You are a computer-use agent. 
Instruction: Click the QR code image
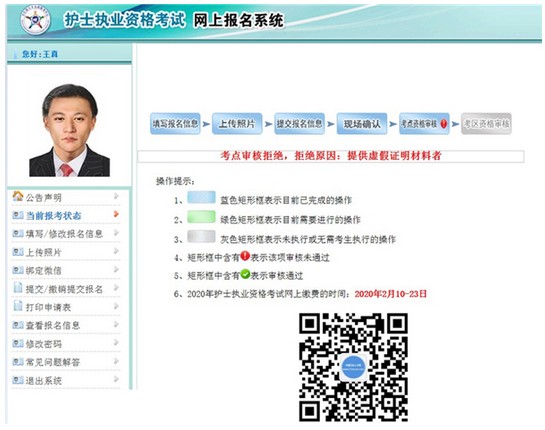coord(353,367)
